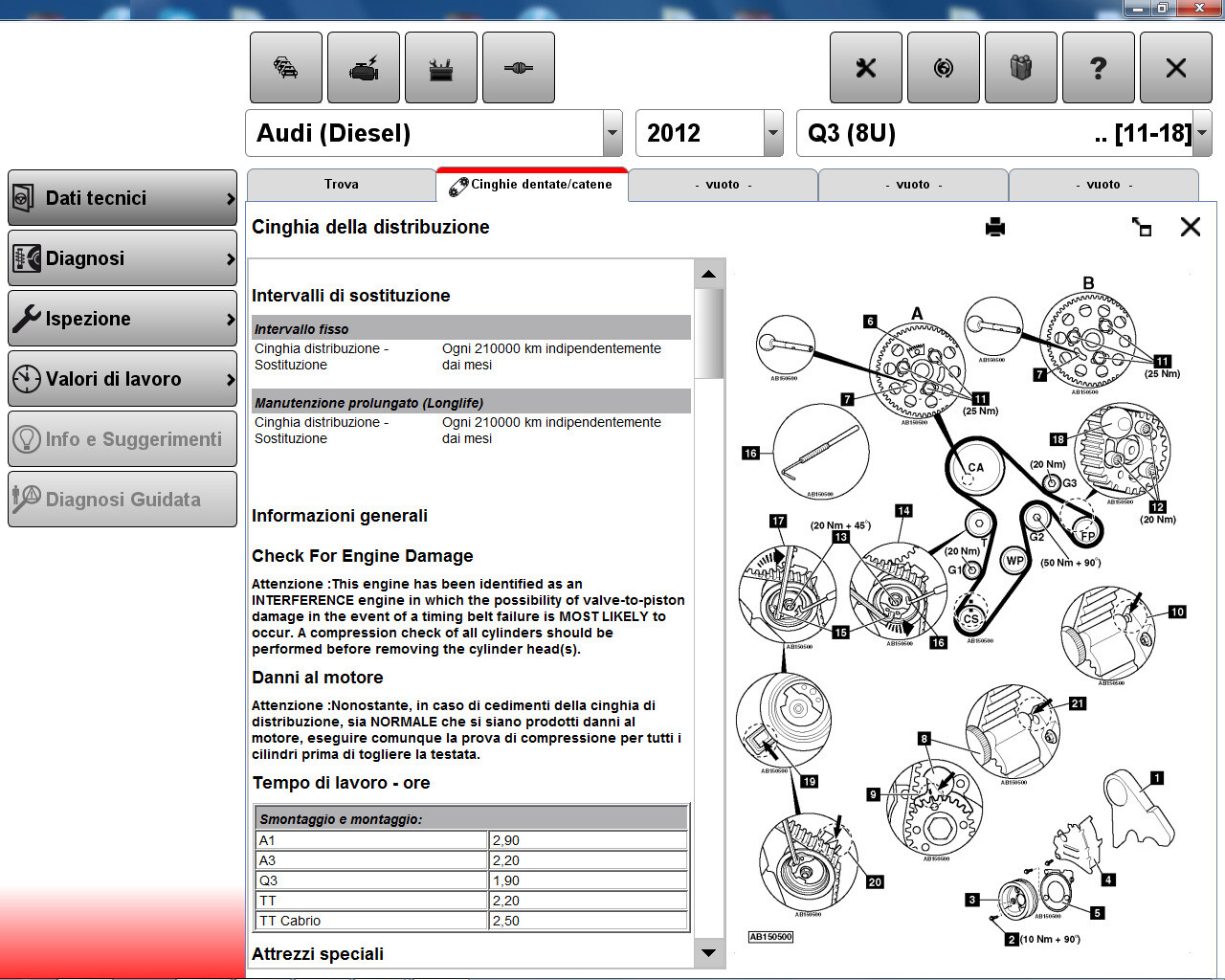Switch to the Trova tab
The image size is (1225, 980).
pyautogui.click(x=342, y=185)
